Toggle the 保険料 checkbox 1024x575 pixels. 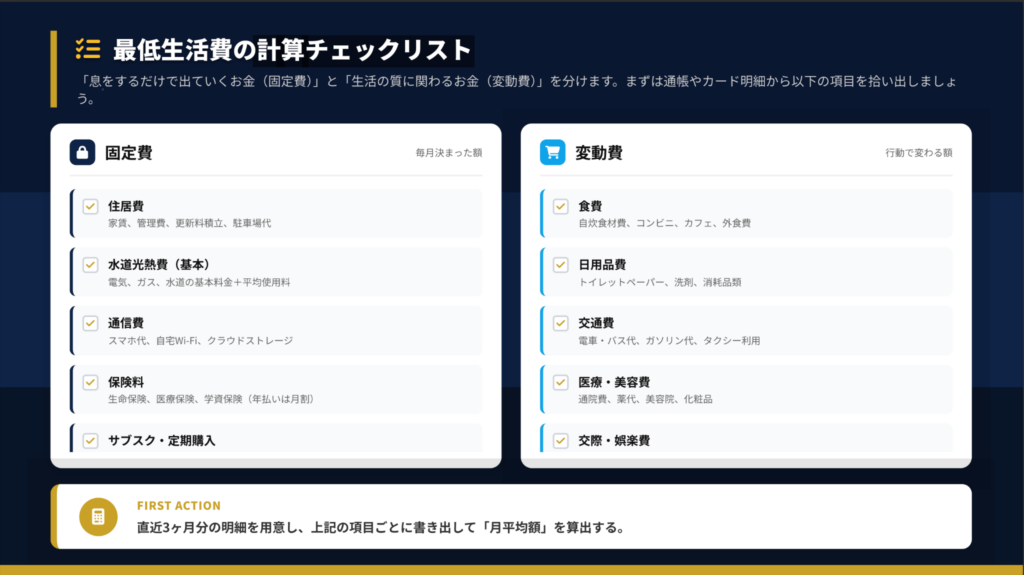click(90, 382)
